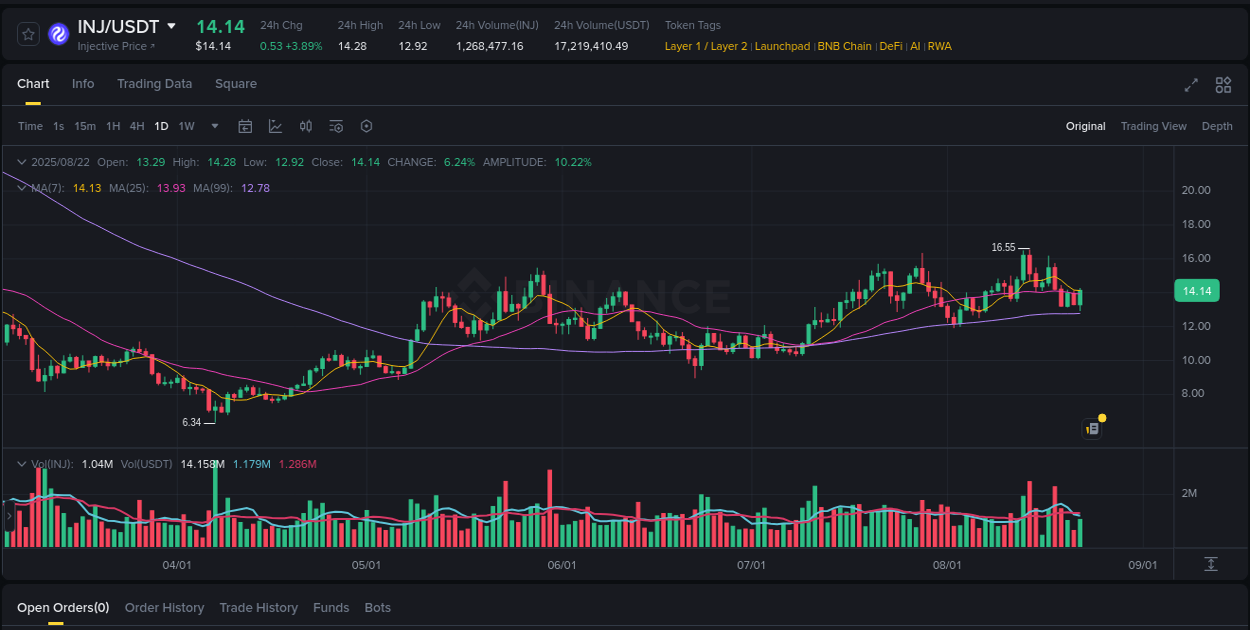Open the Order History tab
The image size is (1250, 630).
click(164, 607)
